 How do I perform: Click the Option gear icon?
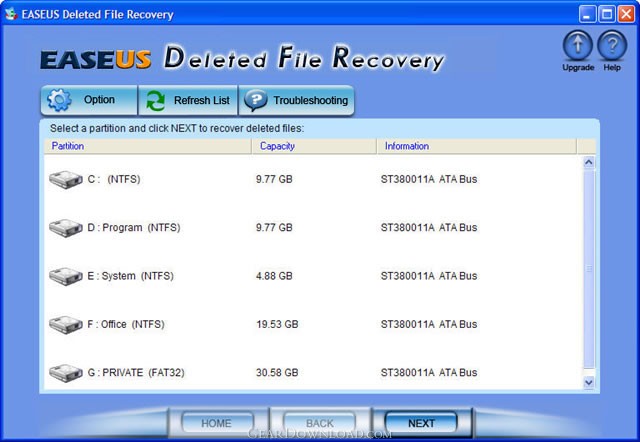click(x=59, y=100)
